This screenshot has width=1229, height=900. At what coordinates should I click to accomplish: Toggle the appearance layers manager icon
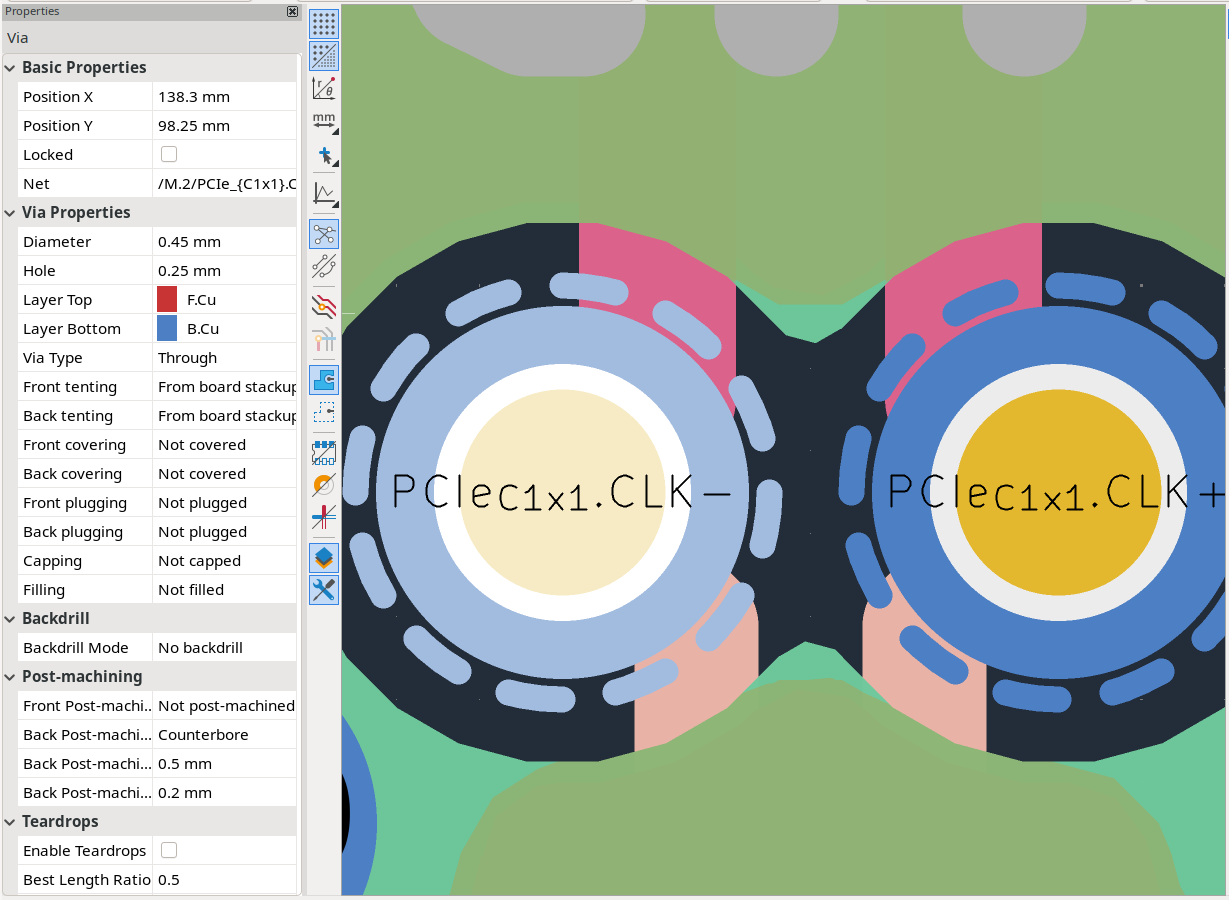pyautogui.click(x=324, y=557)
